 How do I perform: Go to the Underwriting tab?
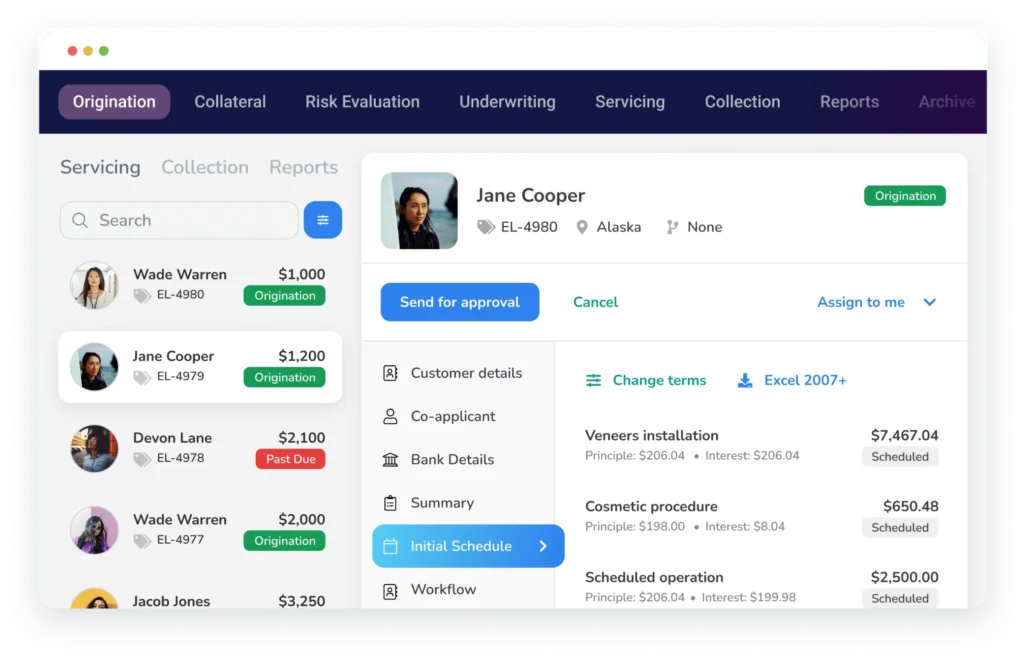tap(507, 102)
